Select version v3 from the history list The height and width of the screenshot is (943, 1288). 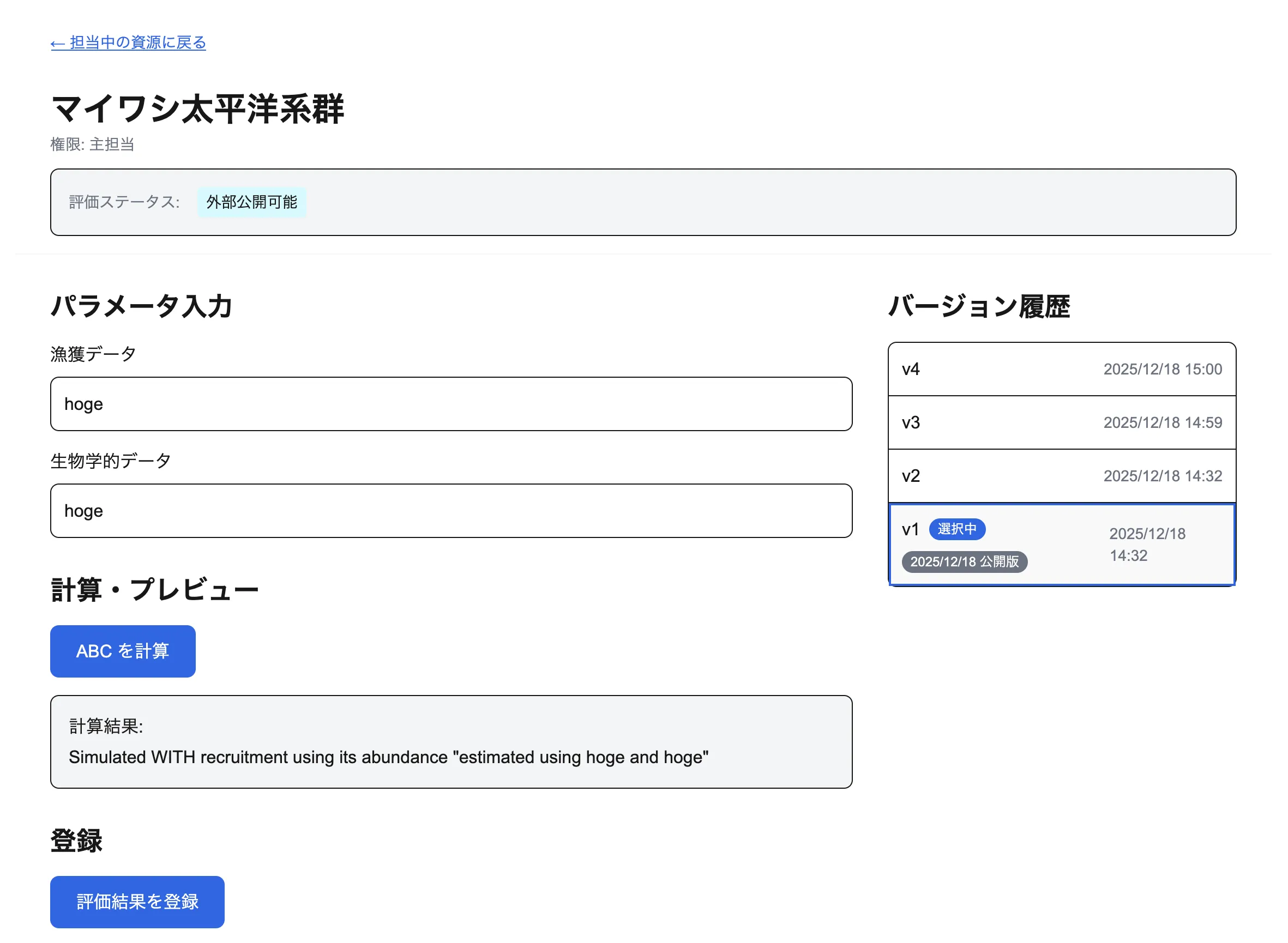coord(1061,422)
